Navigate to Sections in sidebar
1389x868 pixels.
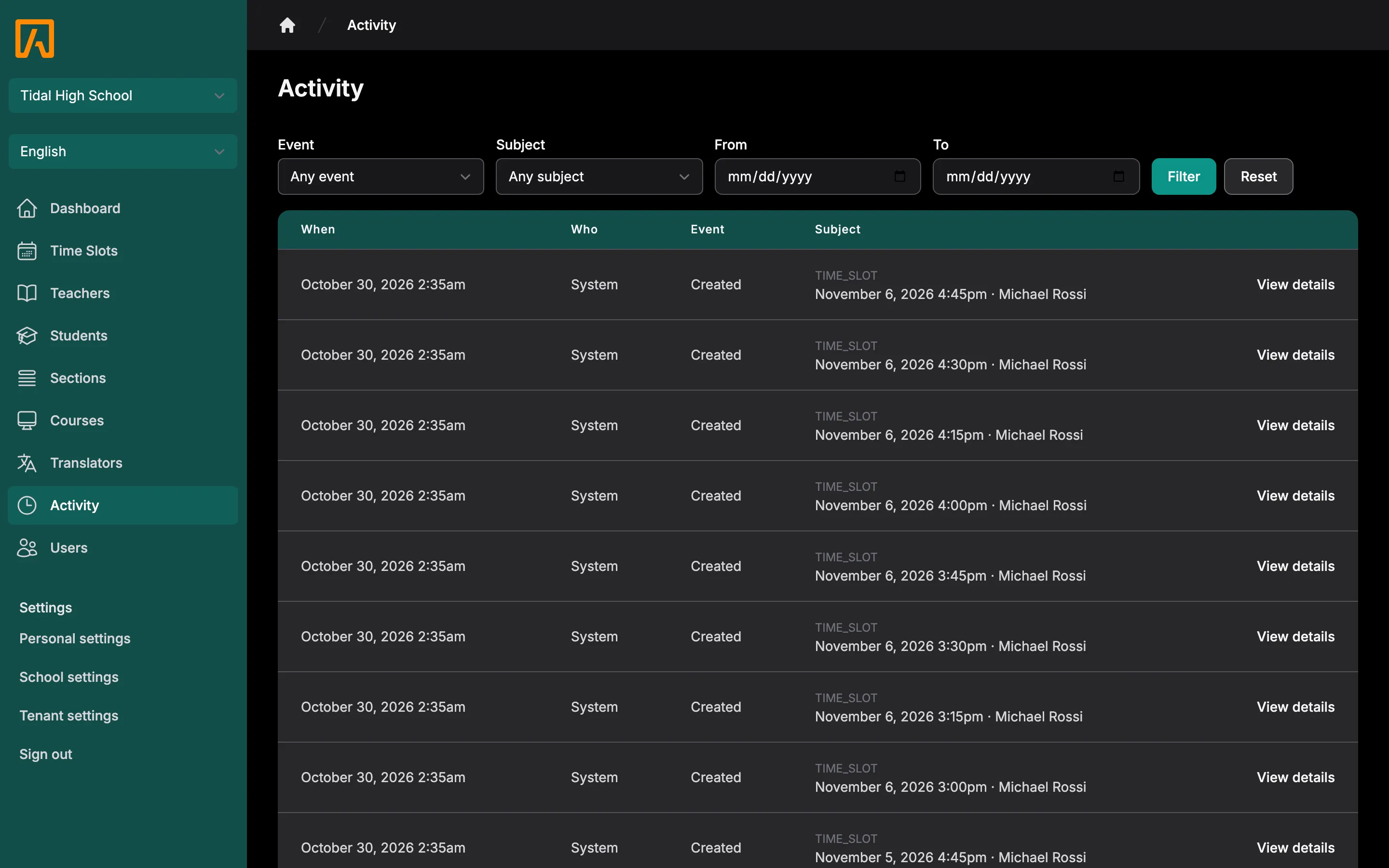(x=123, y=379)
